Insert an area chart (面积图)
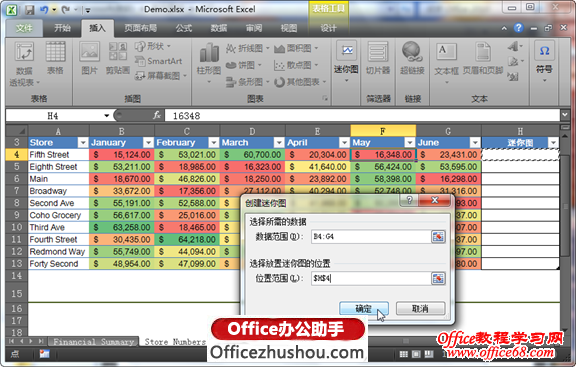Image resolution: width=576 pixels, height=367 pixels. click(296, 48)
